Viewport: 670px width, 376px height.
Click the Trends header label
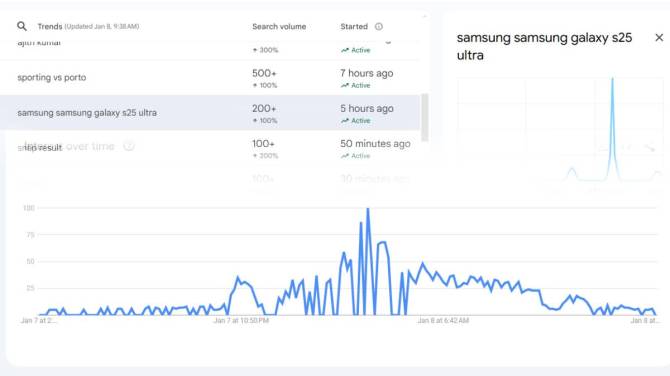[x=50, y=26]
